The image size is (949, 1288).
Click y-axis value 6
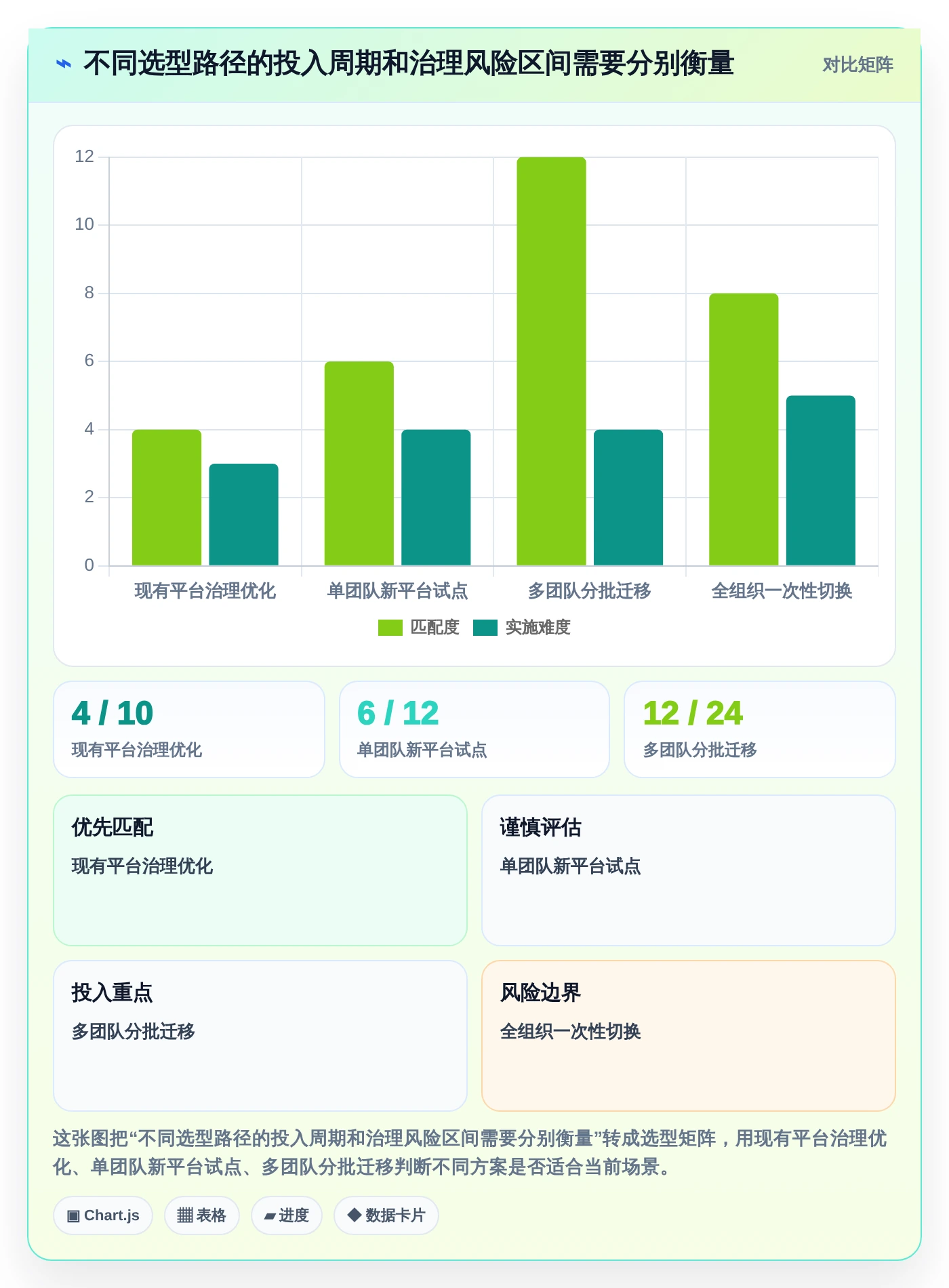coord(89,361)
